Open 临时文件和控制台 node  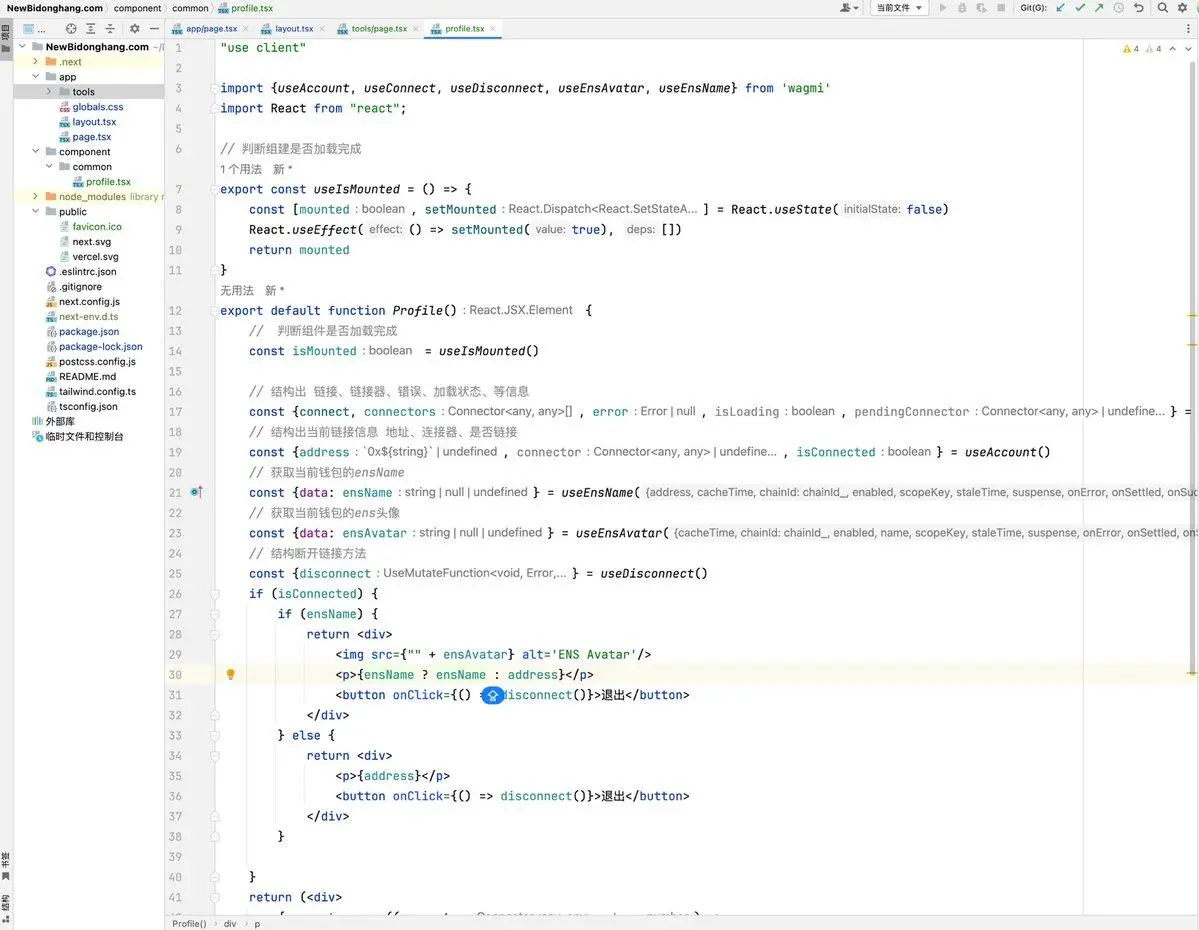pyautogui.click(x=84, y=437)
